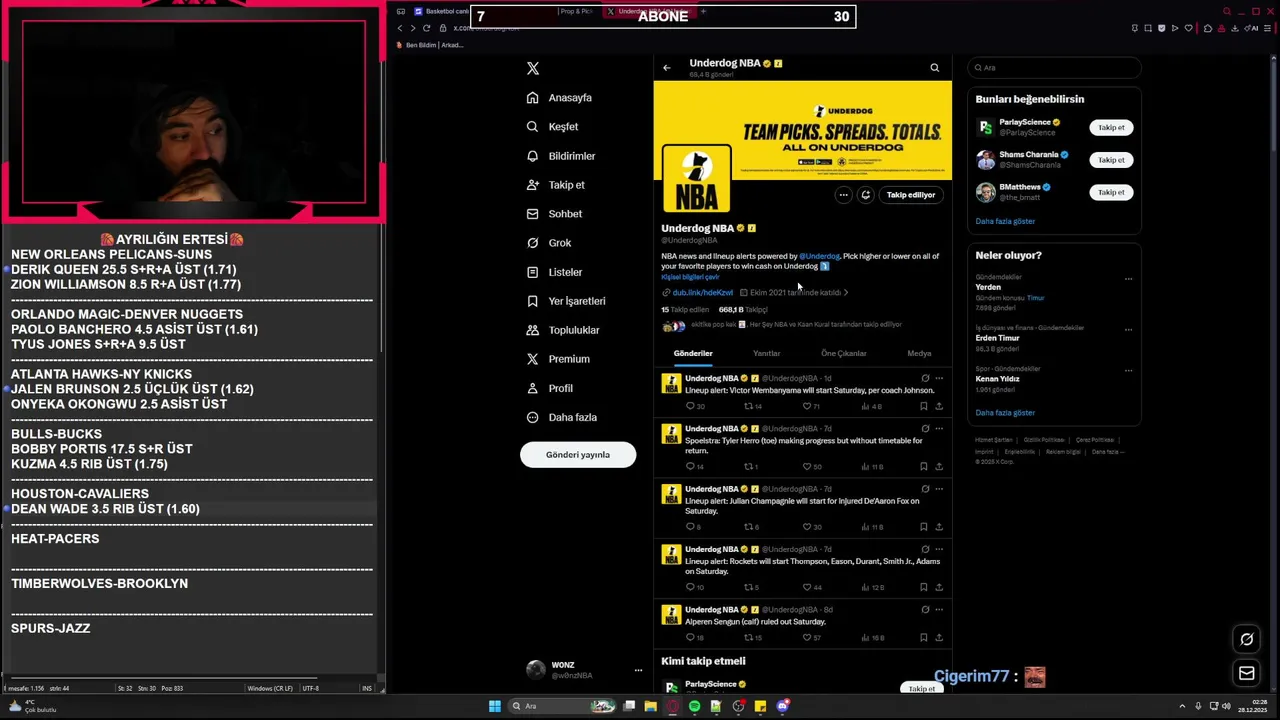This screenshot has width=1280, height=720.
Task: Click the @Underdog mention in the bio
Action: pyautogui.click(x=820, y=256)
